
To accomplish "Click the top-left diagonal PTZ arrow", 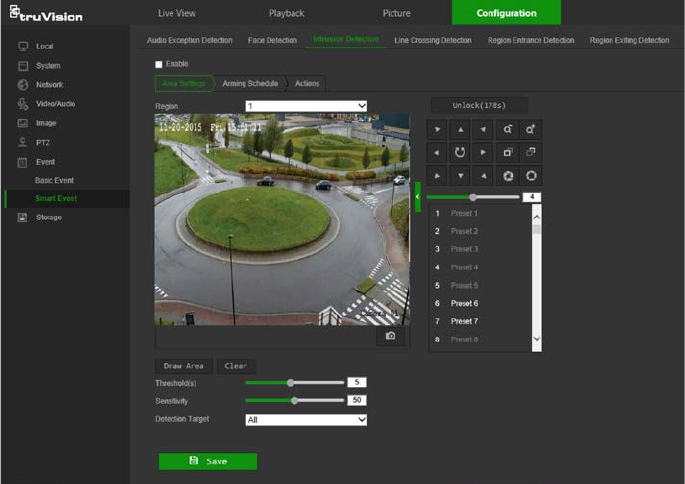I will [x=437, y=129].
